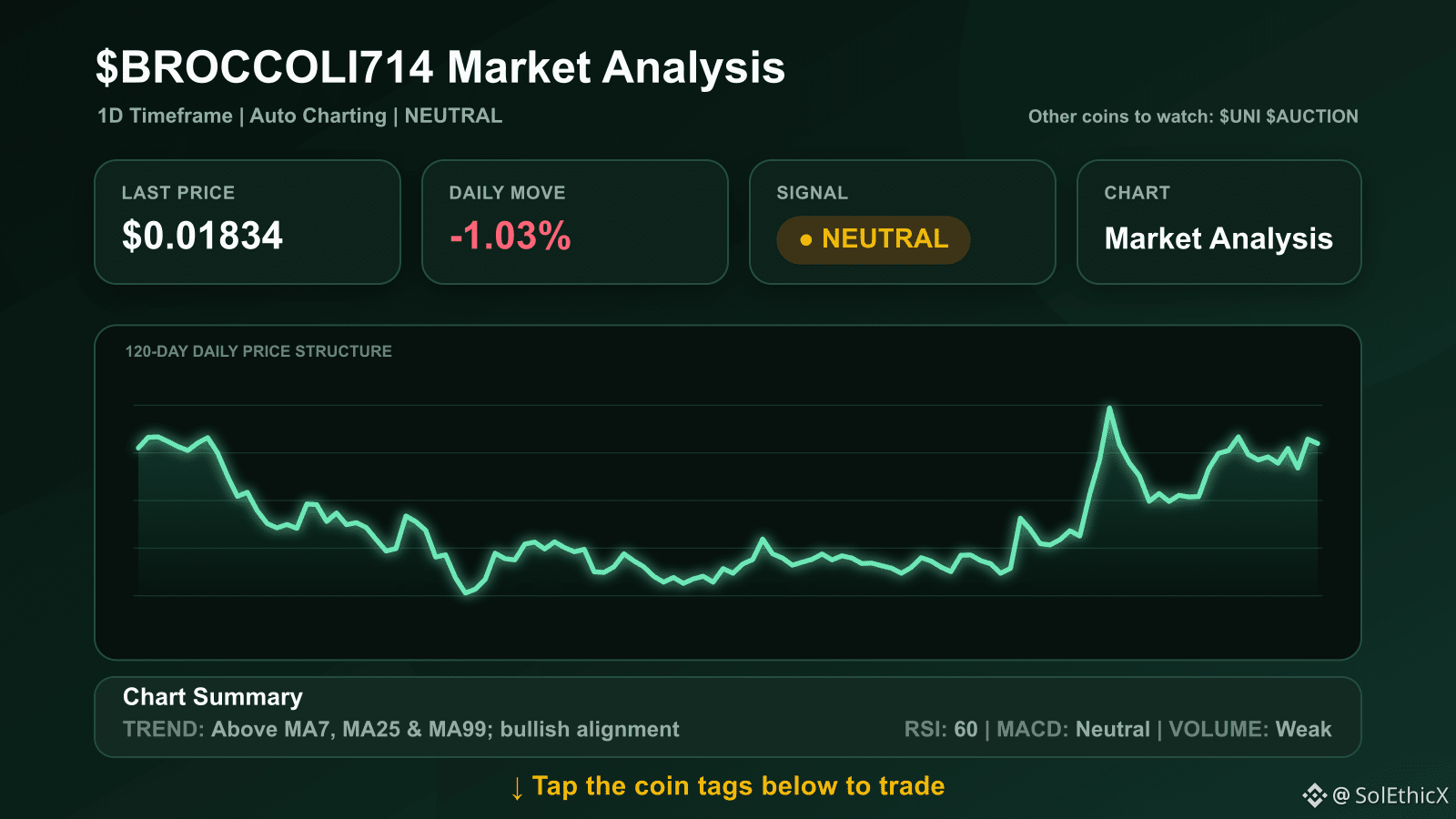Click Market Analysis in the CHART card
Image resolution: width=1456 pixels, height=819 pixels.
click(x=1218, y=238)
